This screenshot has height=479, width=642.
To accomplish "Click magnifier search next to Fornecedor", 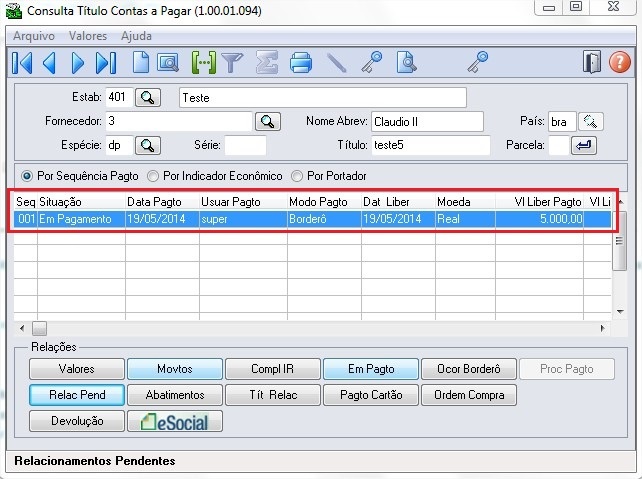I will tap(267, 121).
